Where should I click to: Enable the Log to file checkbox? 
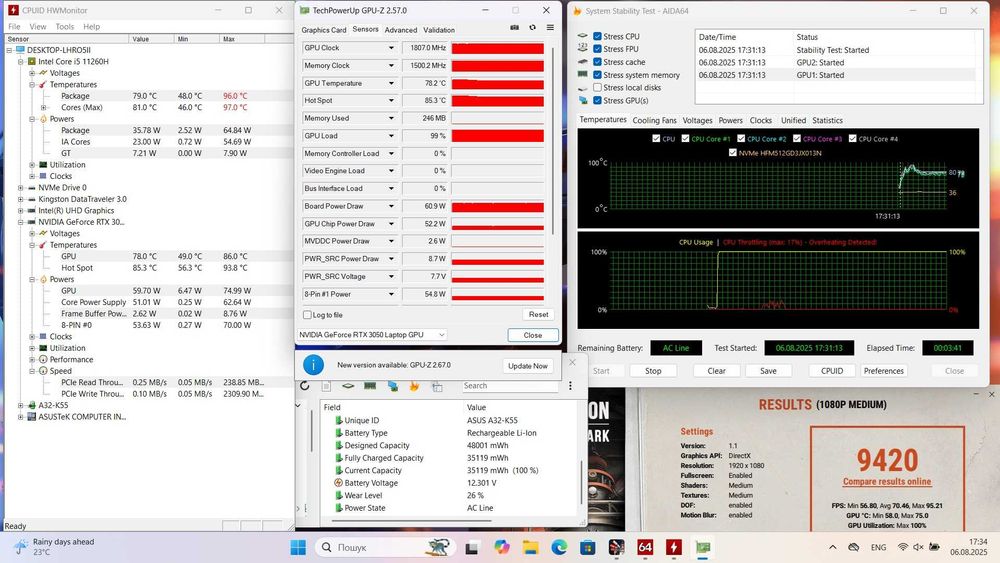tap(307, 315)
